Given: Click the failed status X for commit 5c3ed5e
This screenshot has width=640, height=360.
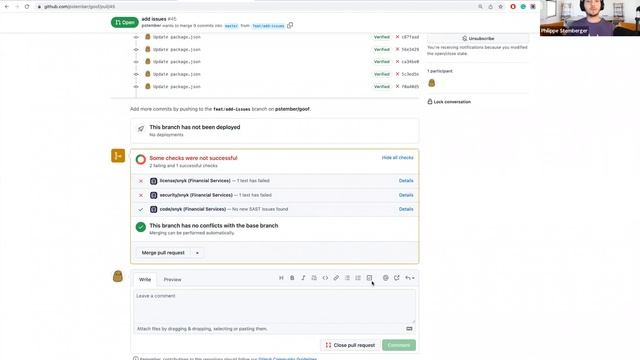Looking at the screenshot, I should coord(397,74).
